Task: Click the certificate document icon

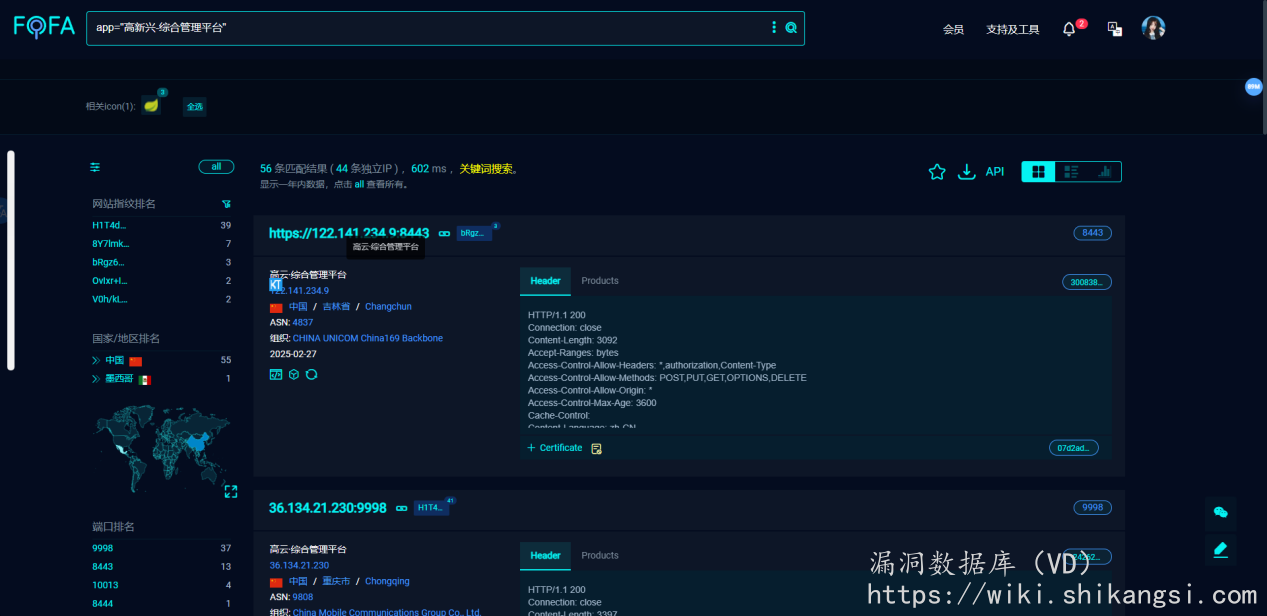Action: (596, 448)
